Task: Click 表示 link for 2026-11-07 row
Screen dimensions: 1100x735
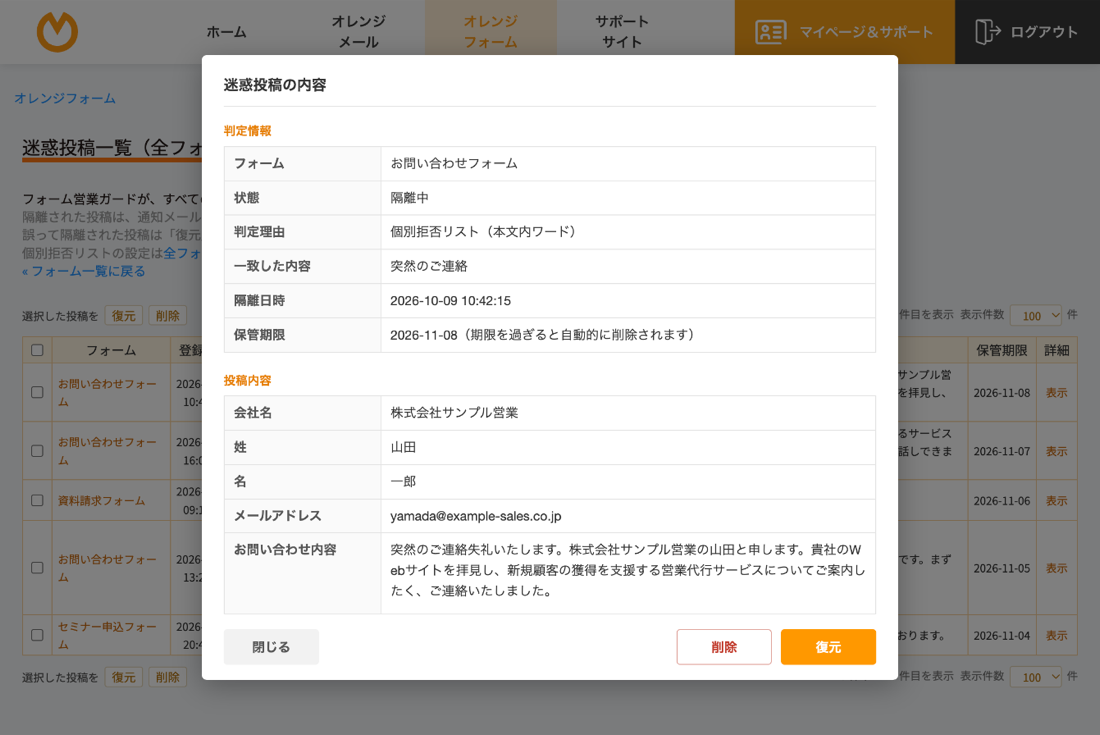Action: coord(1057,451)
